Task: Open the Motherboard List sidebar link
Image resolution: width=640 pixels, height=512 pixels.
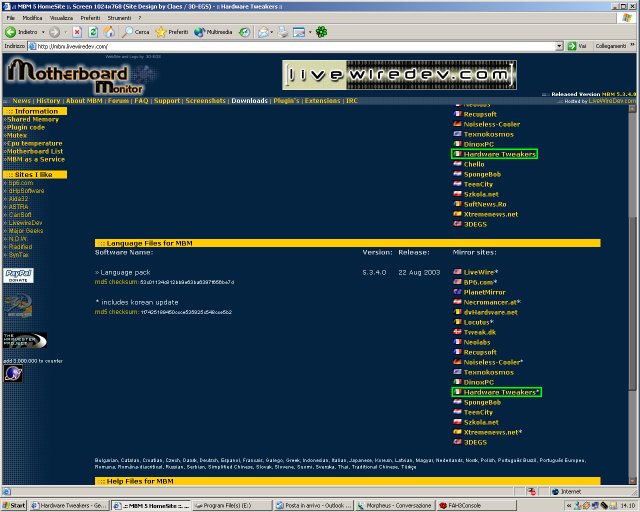Action: coord(35,151)
